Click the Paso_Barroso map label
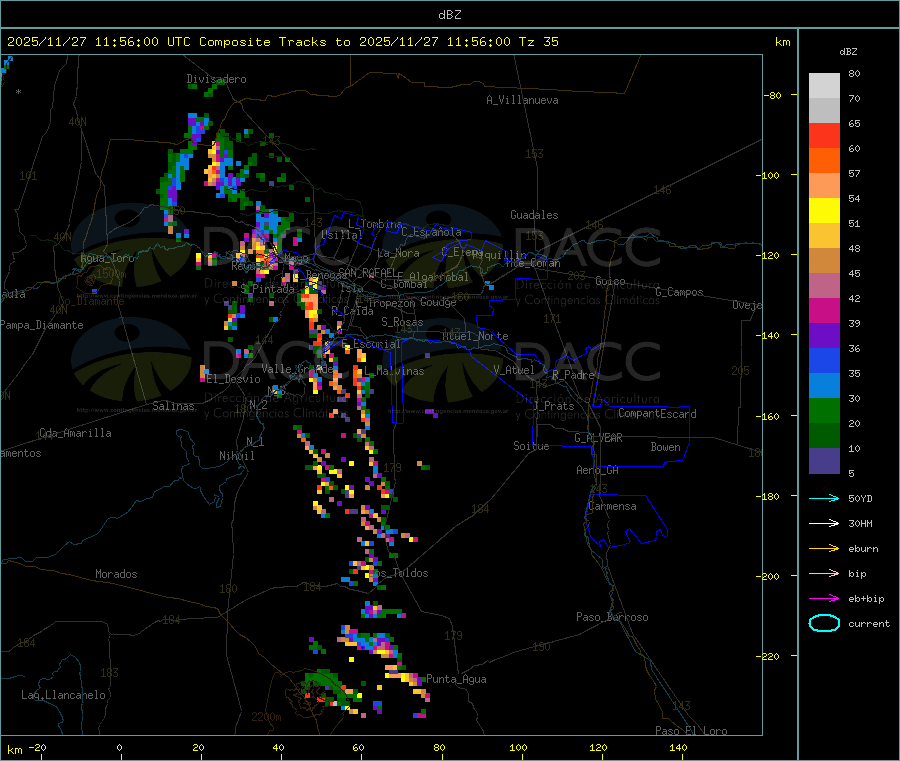900x761 pixels. point(612,618)
